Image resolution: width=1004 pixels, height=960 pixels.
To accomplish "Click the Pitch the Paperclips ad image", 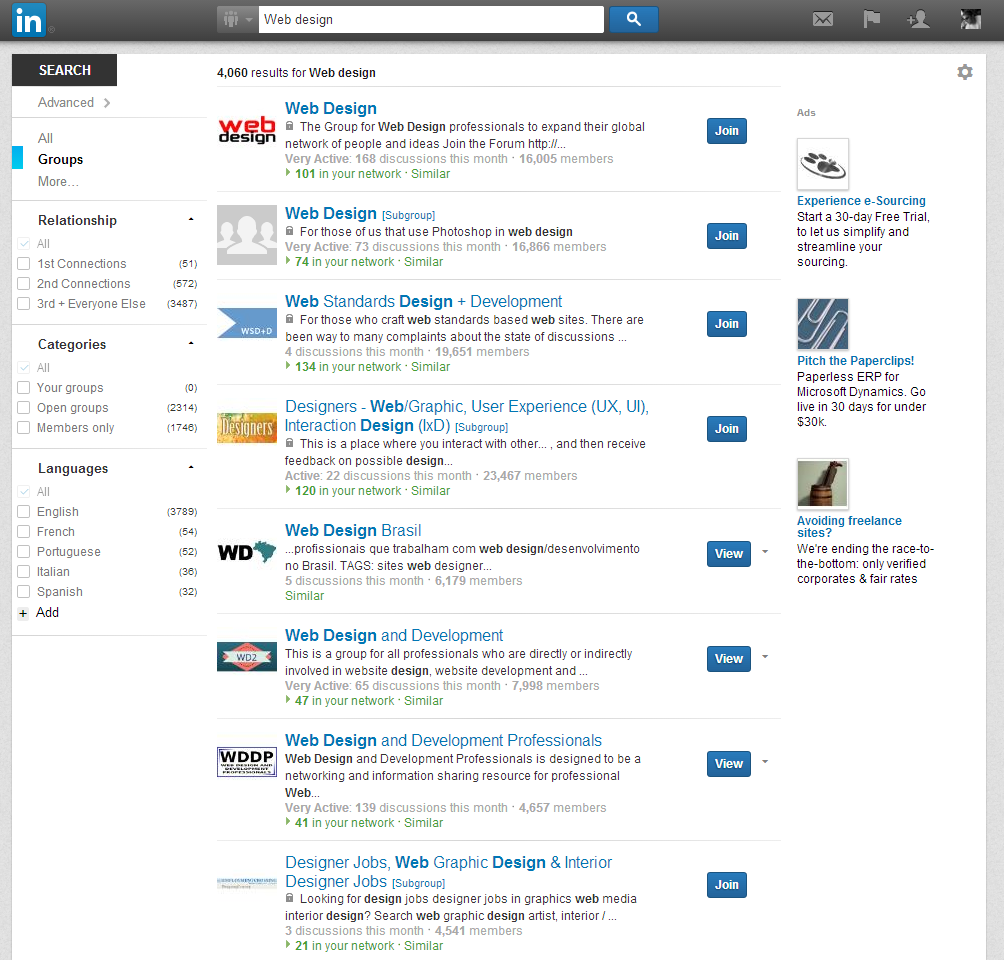I will pyautogui.click(x=823, y=324).
